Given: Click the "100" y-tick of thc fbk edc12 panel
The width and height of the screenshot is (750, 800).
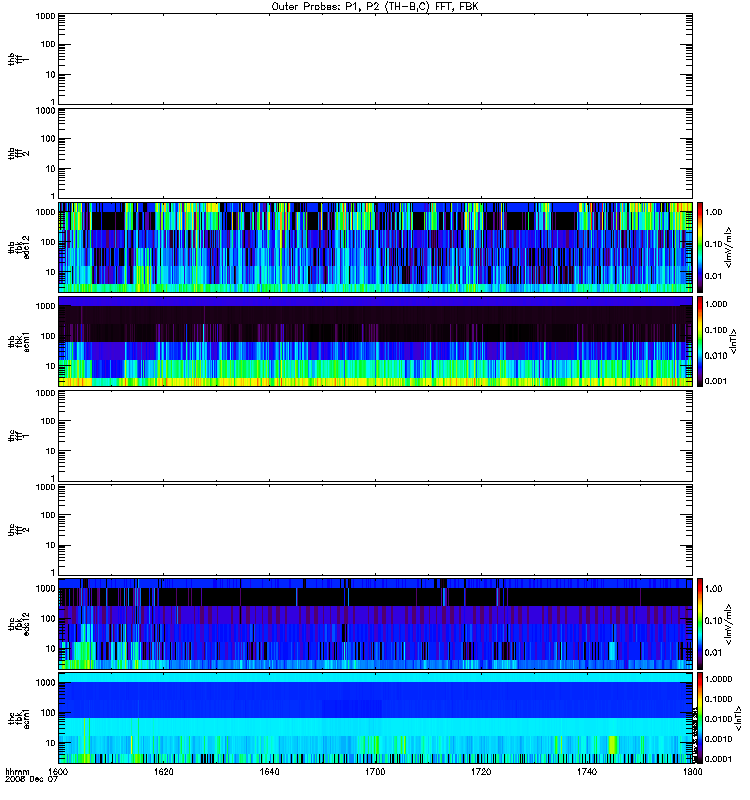Looking at the screenshot, I should [x=48, y=619].
